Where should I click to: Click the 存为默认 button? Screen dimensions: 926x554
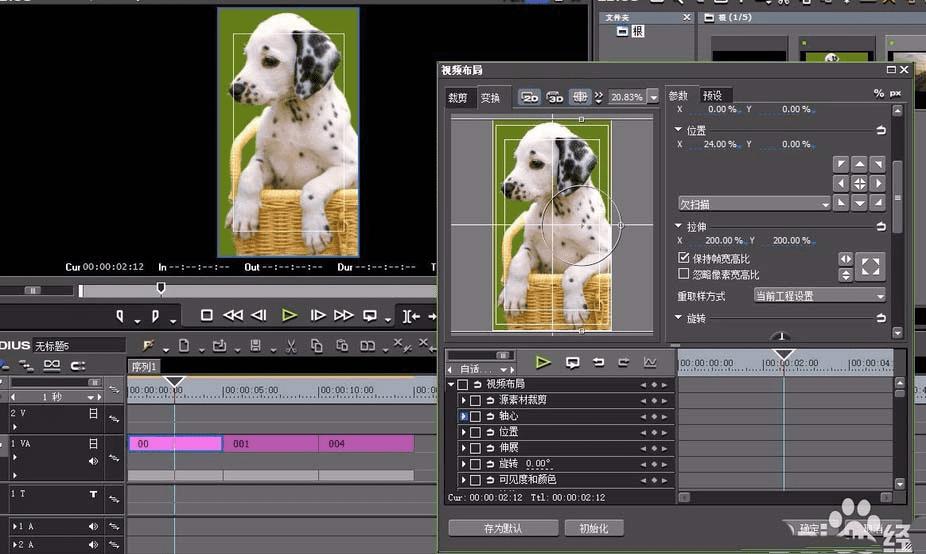[503, 528]
